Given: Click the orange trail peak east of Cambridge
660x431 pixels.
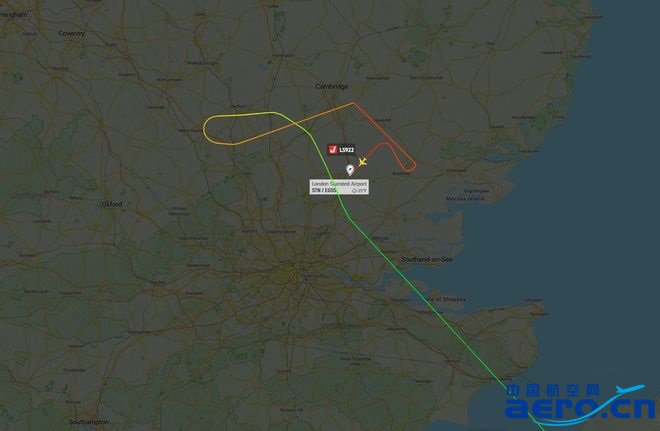Looking at the screenshot, I should 353,103.
